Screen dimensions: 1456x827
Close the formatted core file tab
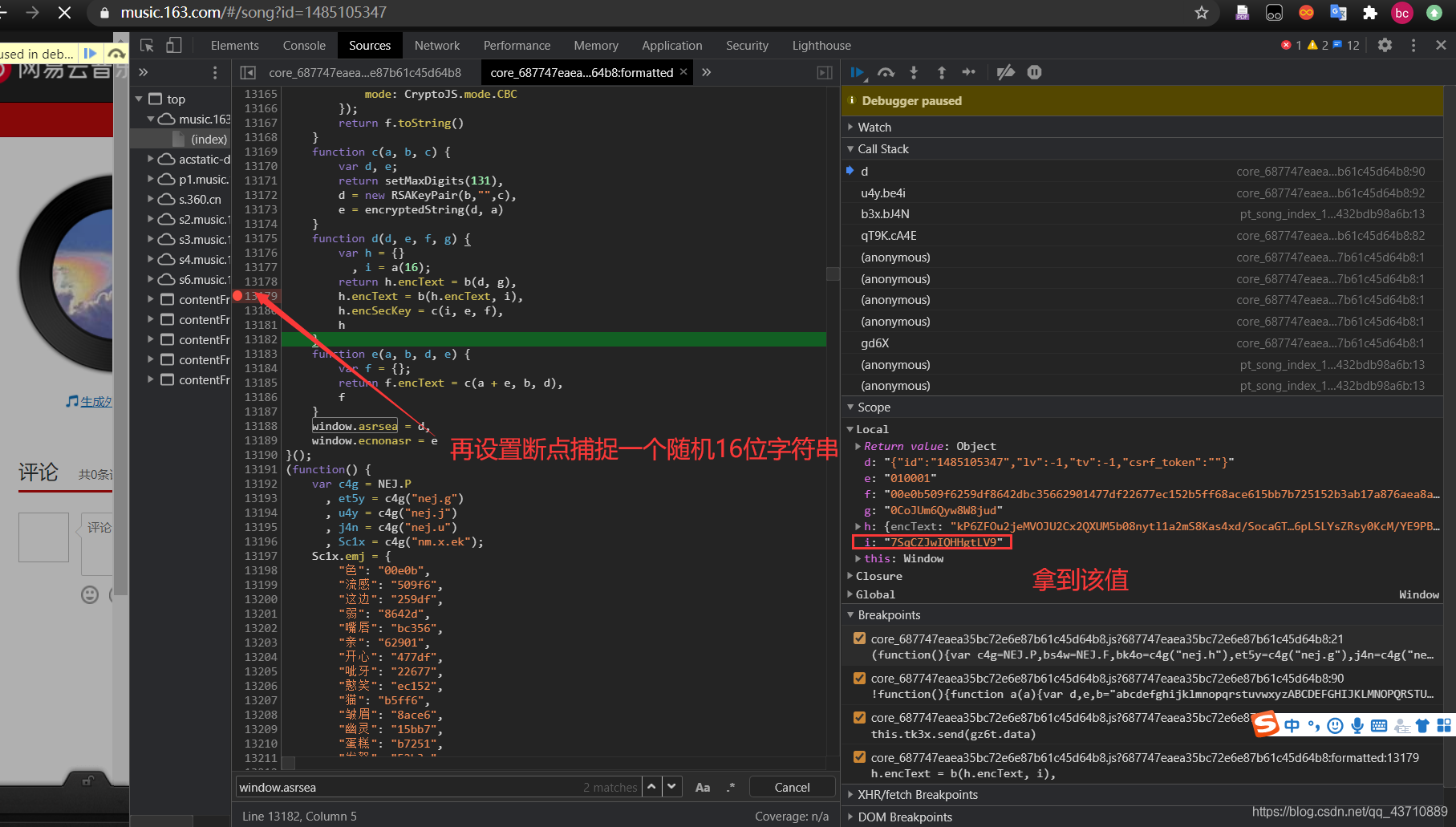683,71
